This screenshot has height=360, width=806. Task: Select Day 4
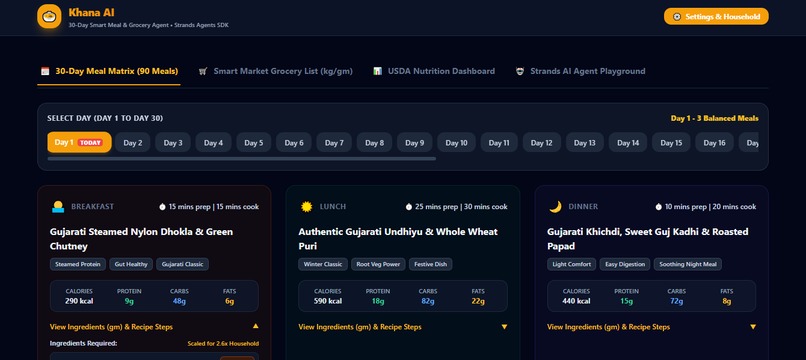[213, 142]
